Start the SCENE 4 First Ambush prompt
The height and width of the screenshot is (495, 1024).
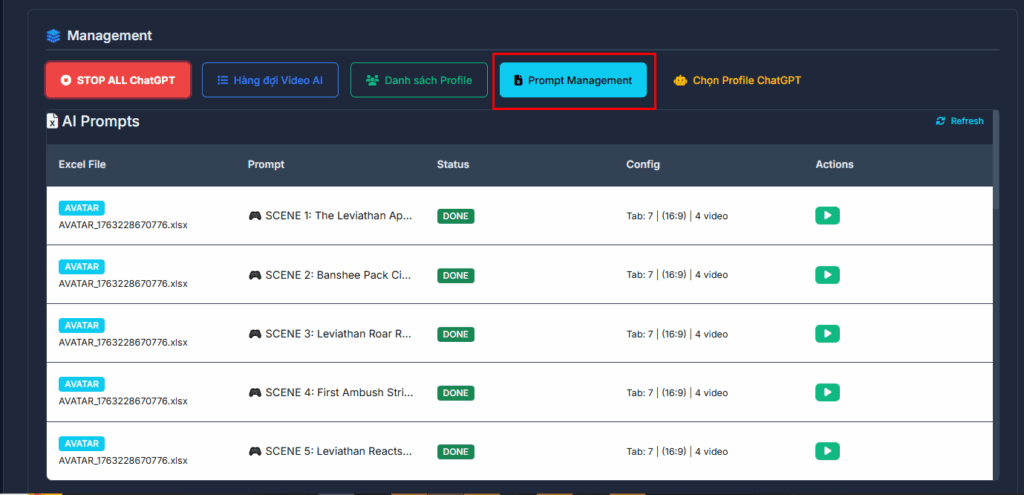[x=827, y=392]
